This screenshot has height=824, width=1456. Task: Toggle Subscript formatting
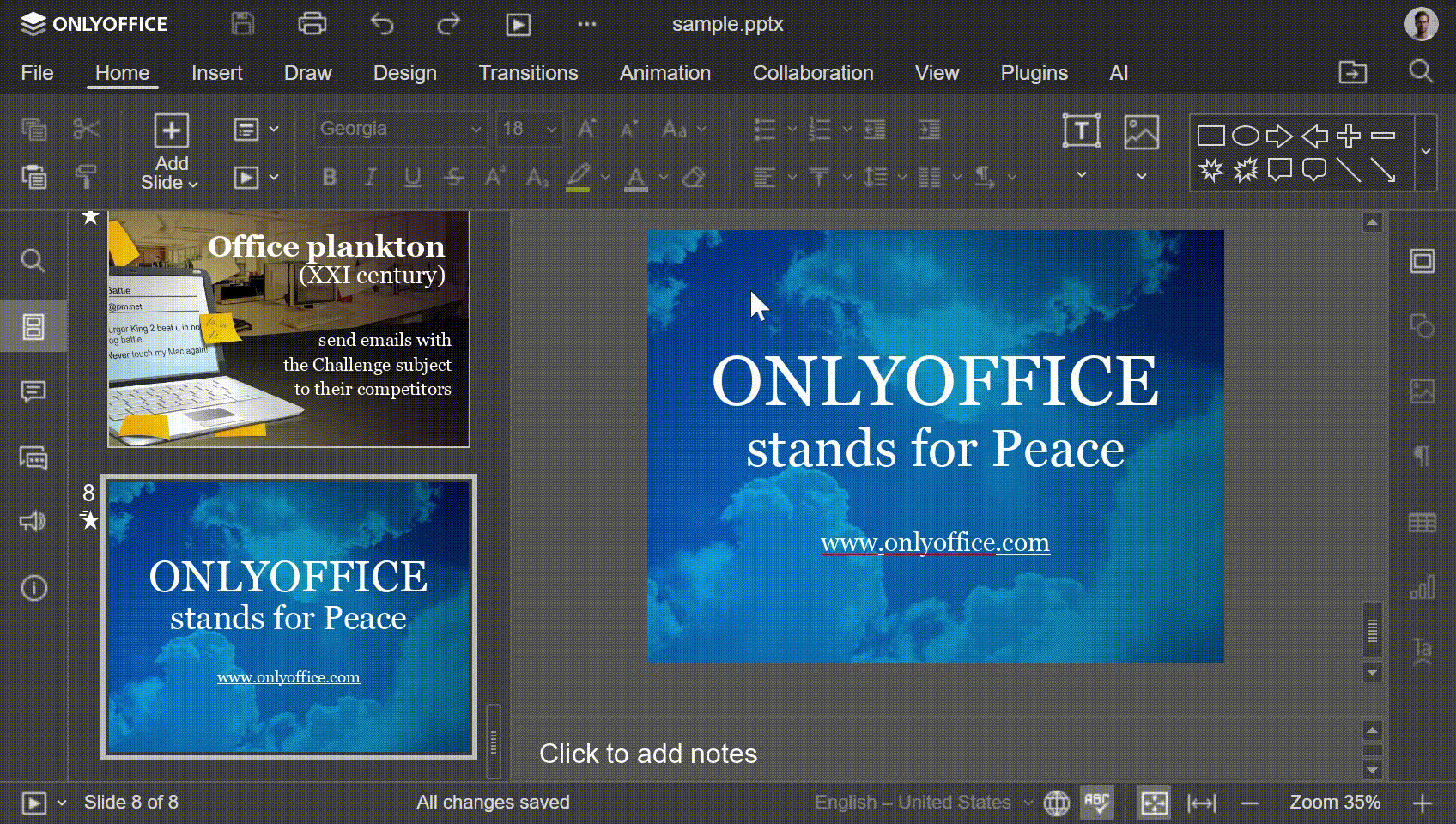pyautogui.click(x=537, y=178)
